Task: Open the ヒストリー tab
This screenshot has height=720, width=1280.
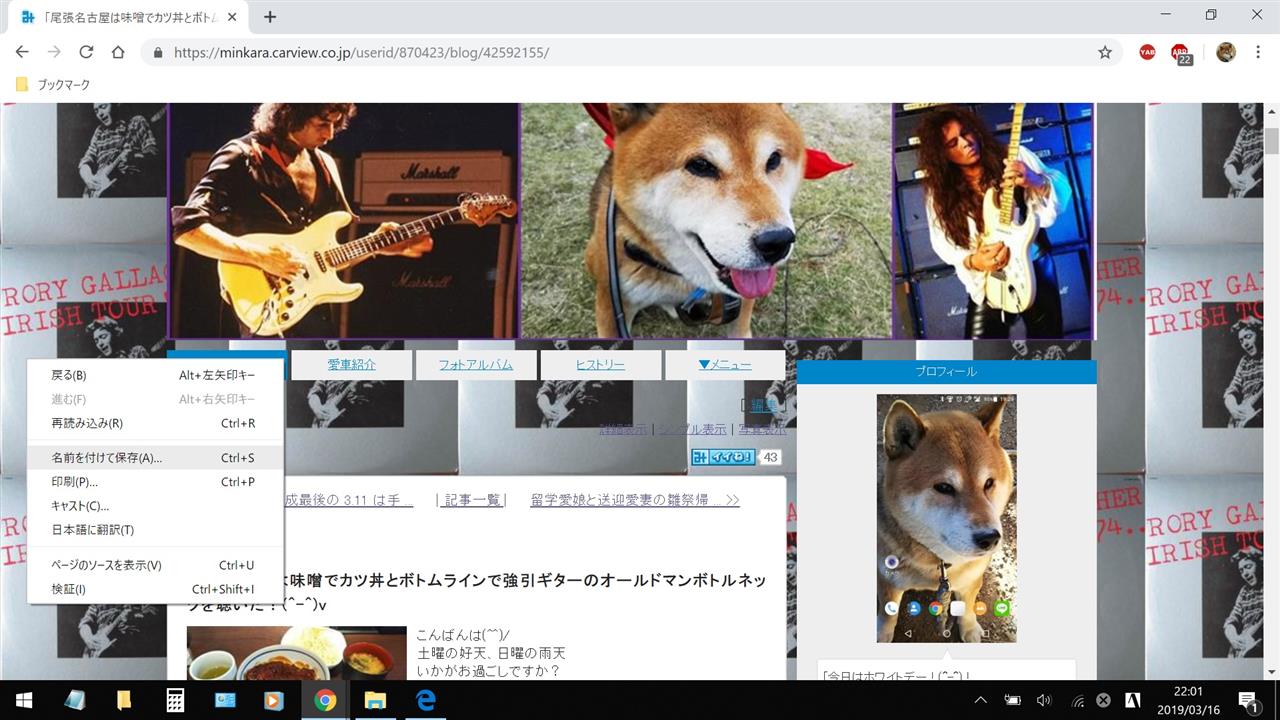Action: (600, 365)
